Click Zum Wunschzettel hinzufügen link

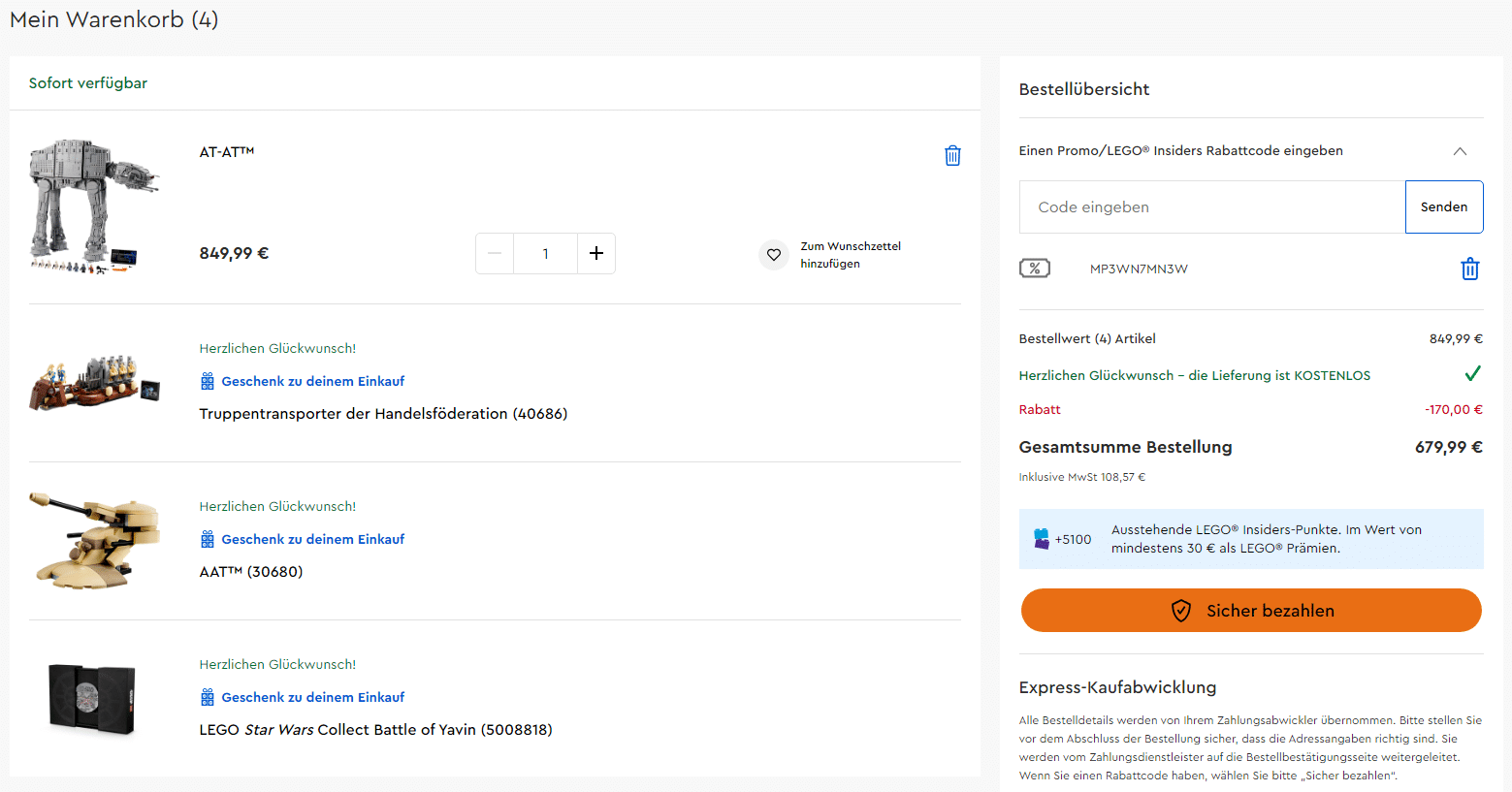pyautogui.click(x=851, y=255)
